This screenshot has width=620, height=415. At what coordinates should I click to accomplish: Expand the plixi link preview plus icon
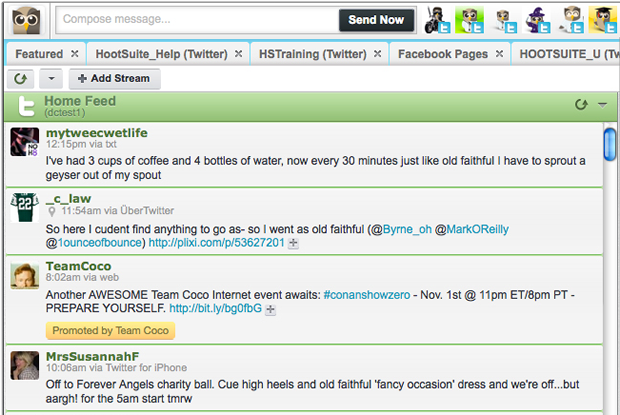click(x=293, y=243)
